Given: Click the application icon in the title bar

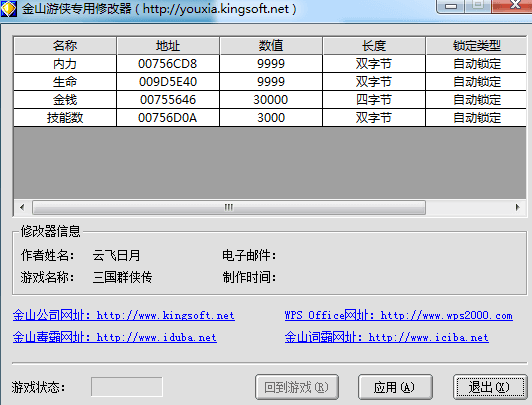Looking at the screenshot, I should click(8, 8).
